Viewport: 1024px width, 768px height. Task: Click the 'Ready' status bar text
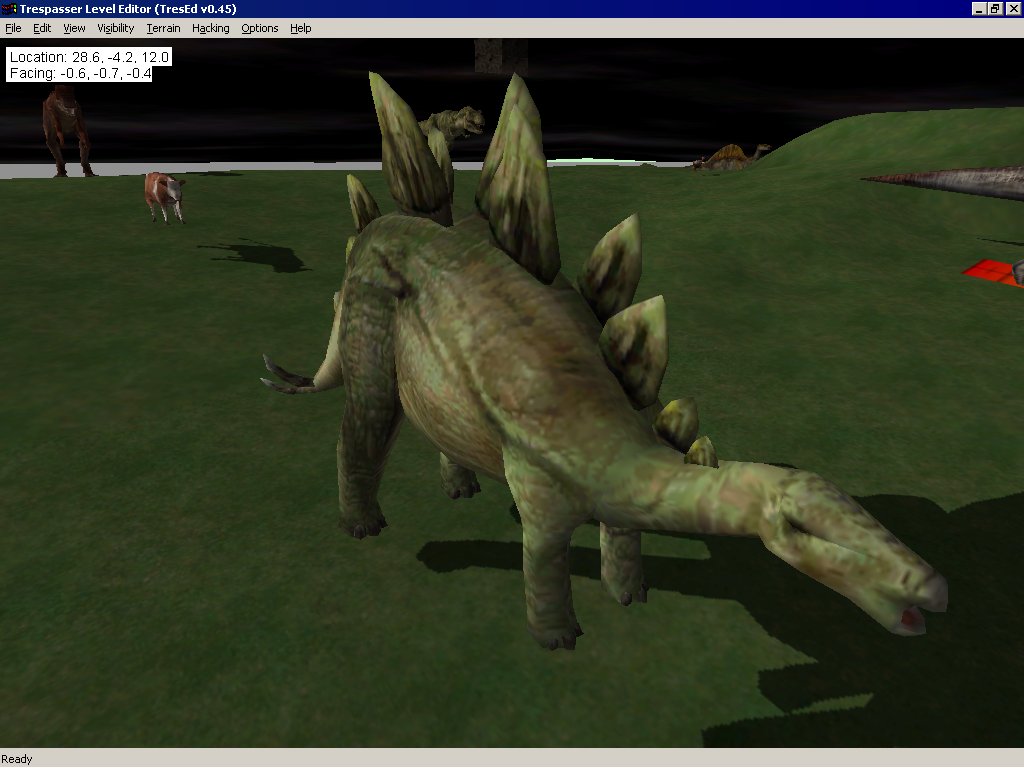click(x=17, y=759)
